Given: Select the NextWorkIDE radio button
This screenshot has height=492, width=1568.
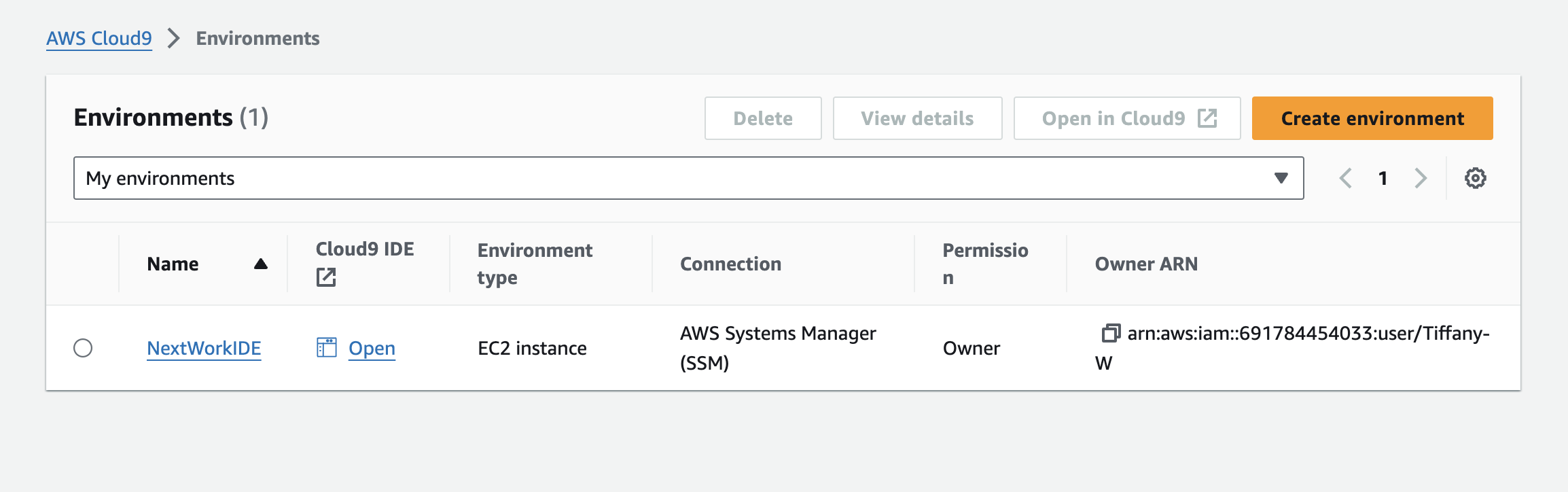Looking at the screenshot, I should point(83,348).
